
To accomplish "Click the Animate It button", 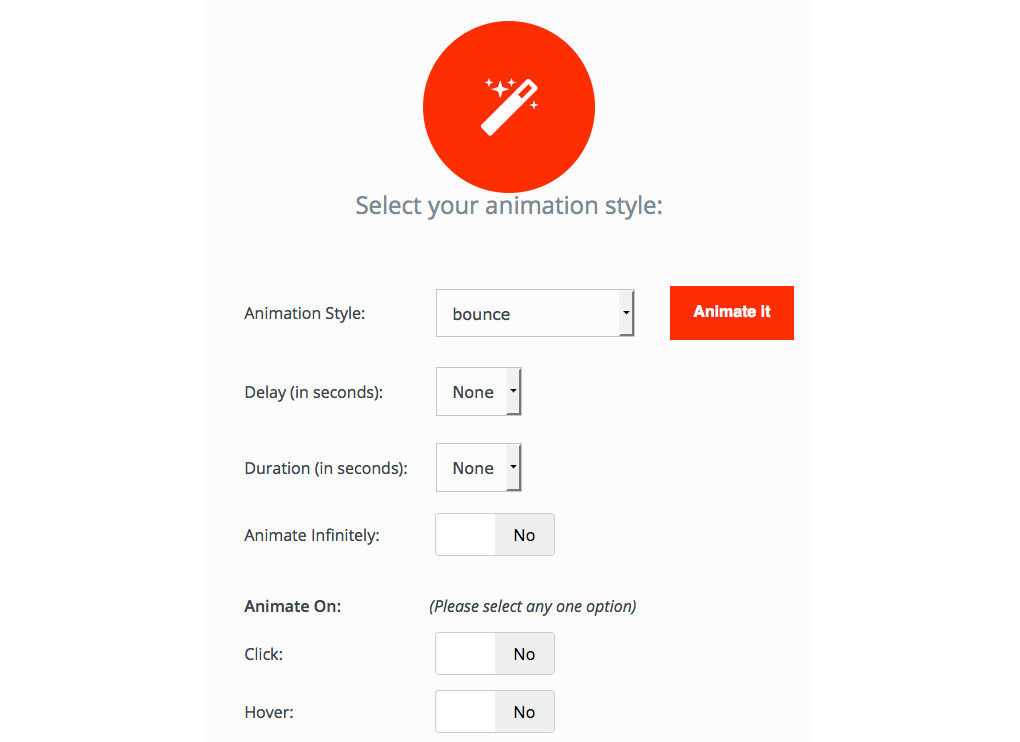I will pos(731,313).
